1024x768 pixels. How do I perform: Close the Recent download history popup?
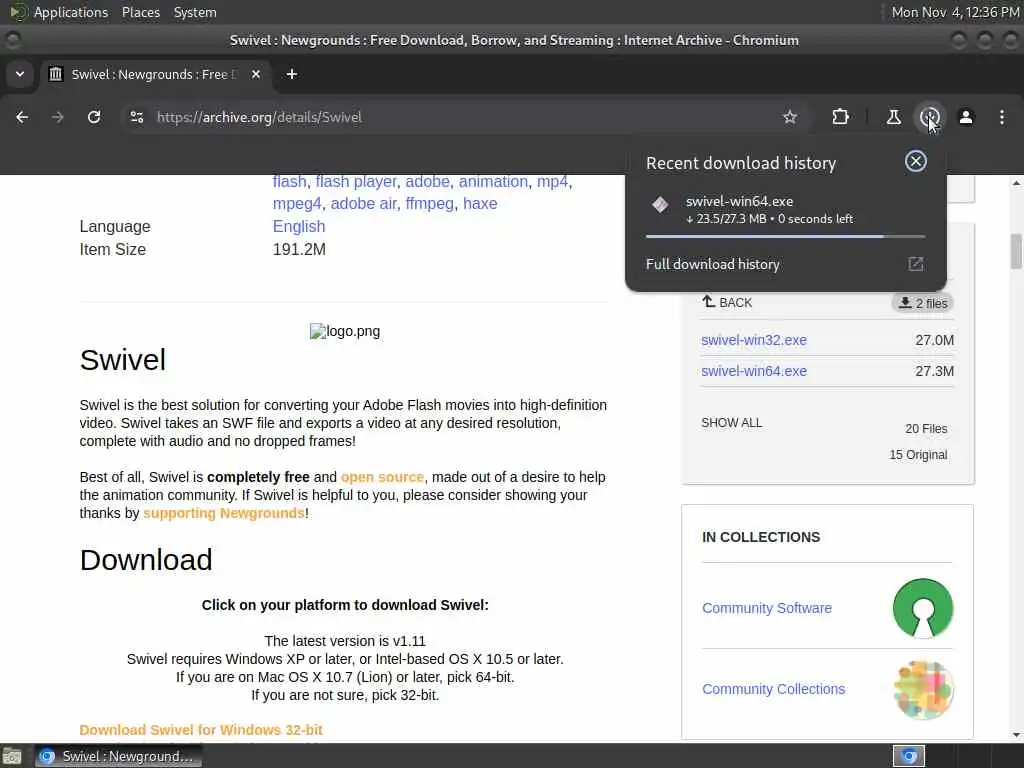(916, 161)
